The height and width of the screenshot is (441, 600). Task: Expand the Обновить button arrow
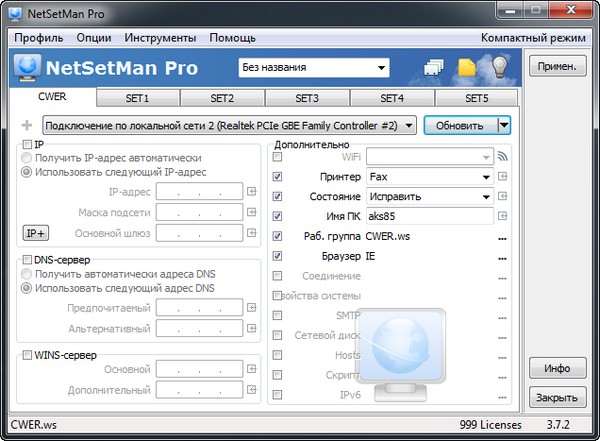(x=504, y=125)
